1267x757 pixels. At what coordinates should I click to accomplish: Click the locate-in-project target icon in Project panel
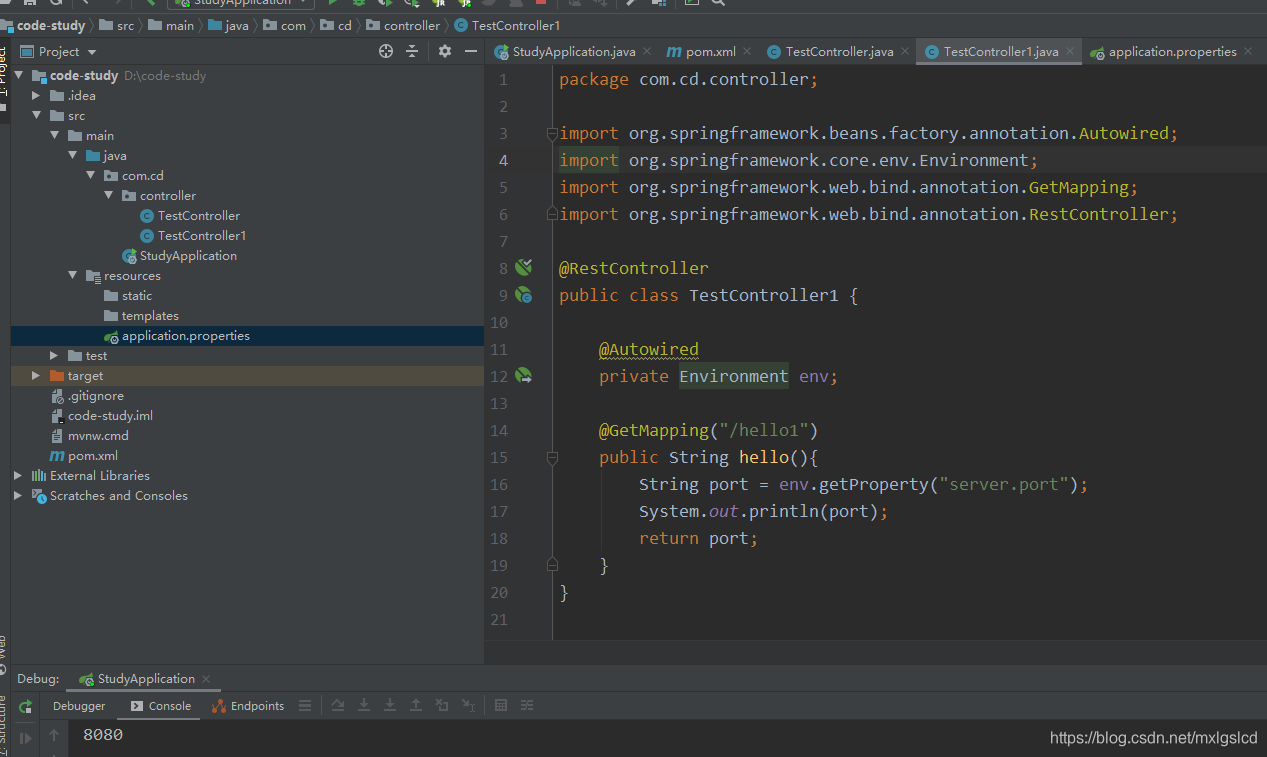point(386,51)
